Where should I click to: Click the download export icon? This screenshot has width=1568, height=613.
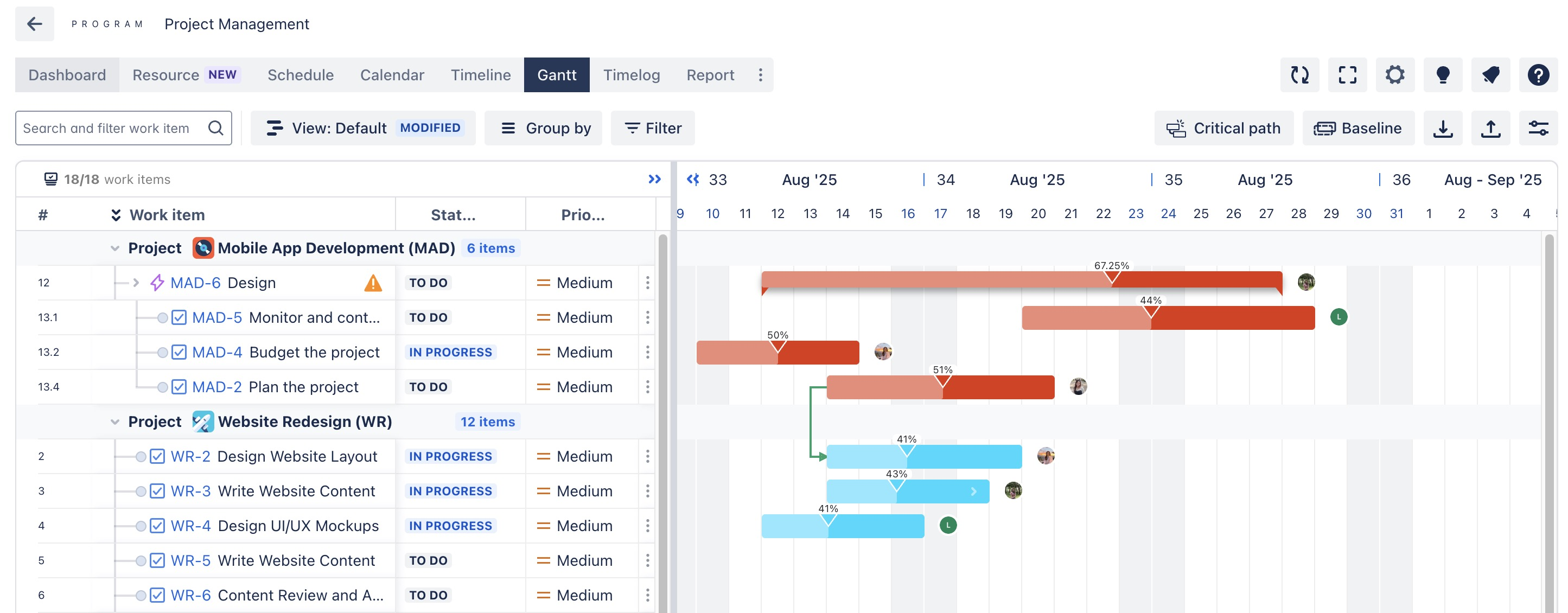click(x=1442, y=129)
